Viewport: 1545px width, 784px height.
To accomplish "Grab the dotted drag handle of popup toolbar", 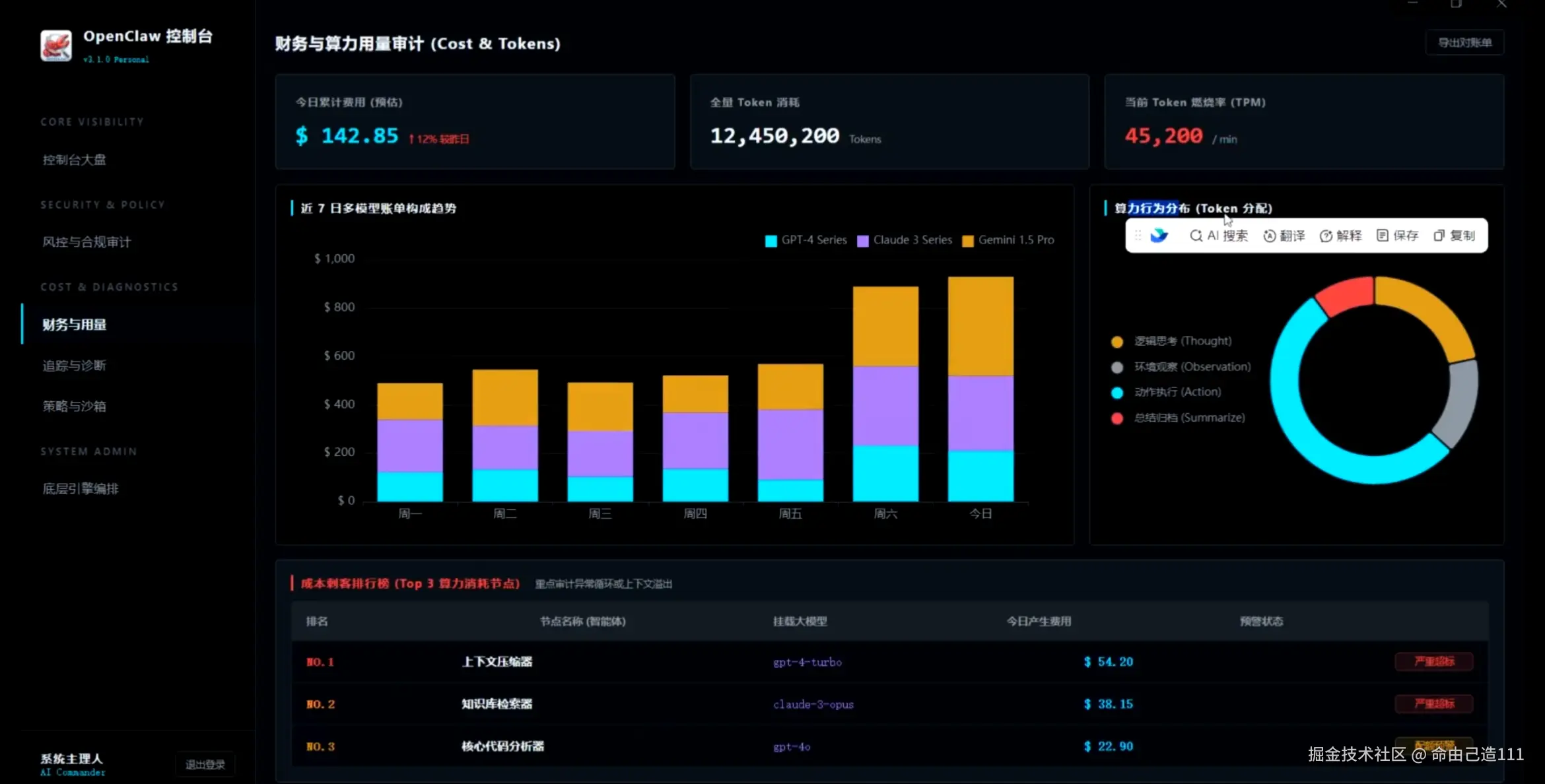I will [x=1138, y=236].
